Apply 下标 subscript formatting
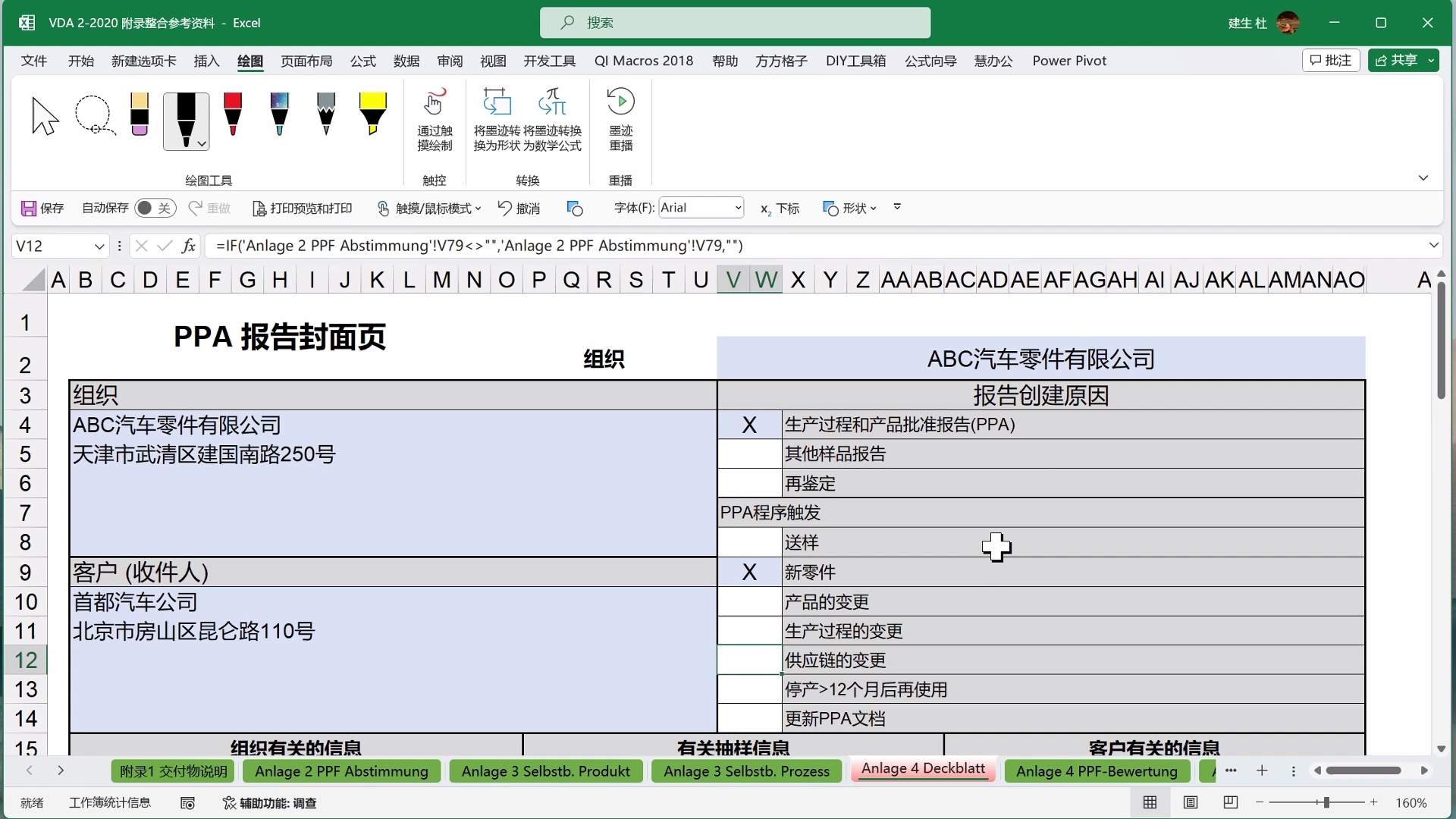This screenshot has height=819, width=1456. pos(780,209)
